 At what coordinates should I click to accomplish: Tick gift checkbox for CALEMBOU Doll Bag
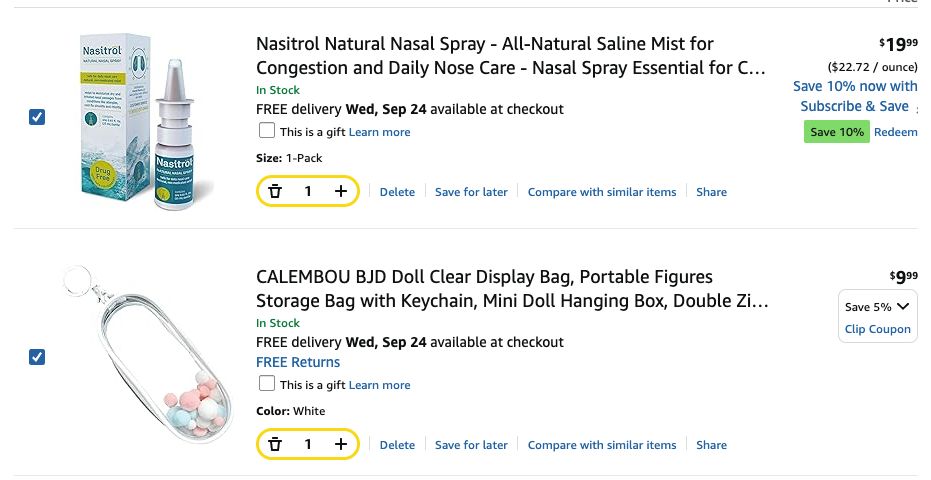pos(267,384)
